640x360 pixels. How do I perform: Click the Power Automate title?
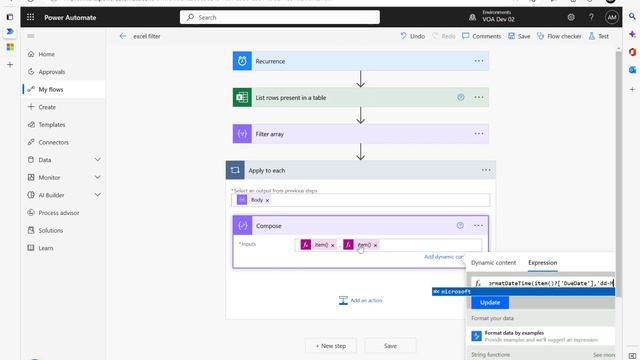tap(70, 18)
